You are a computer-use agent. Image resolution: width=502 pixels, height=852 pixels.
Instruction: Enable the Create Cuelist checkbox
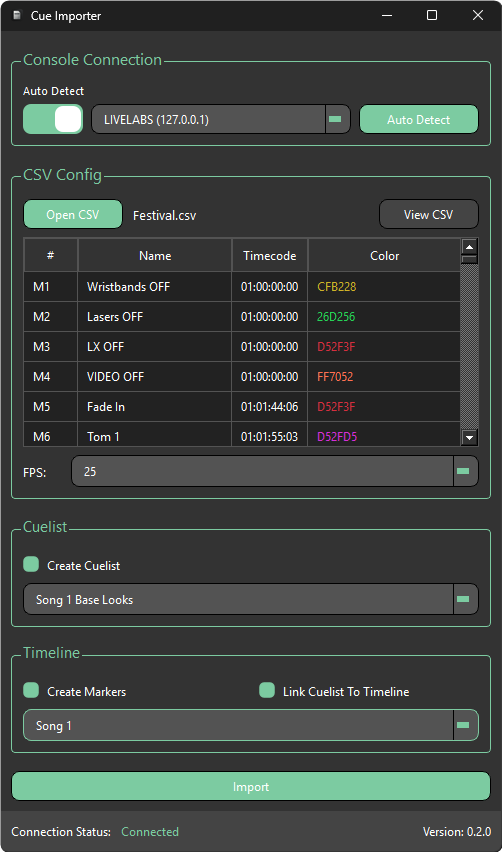[31, 565]
